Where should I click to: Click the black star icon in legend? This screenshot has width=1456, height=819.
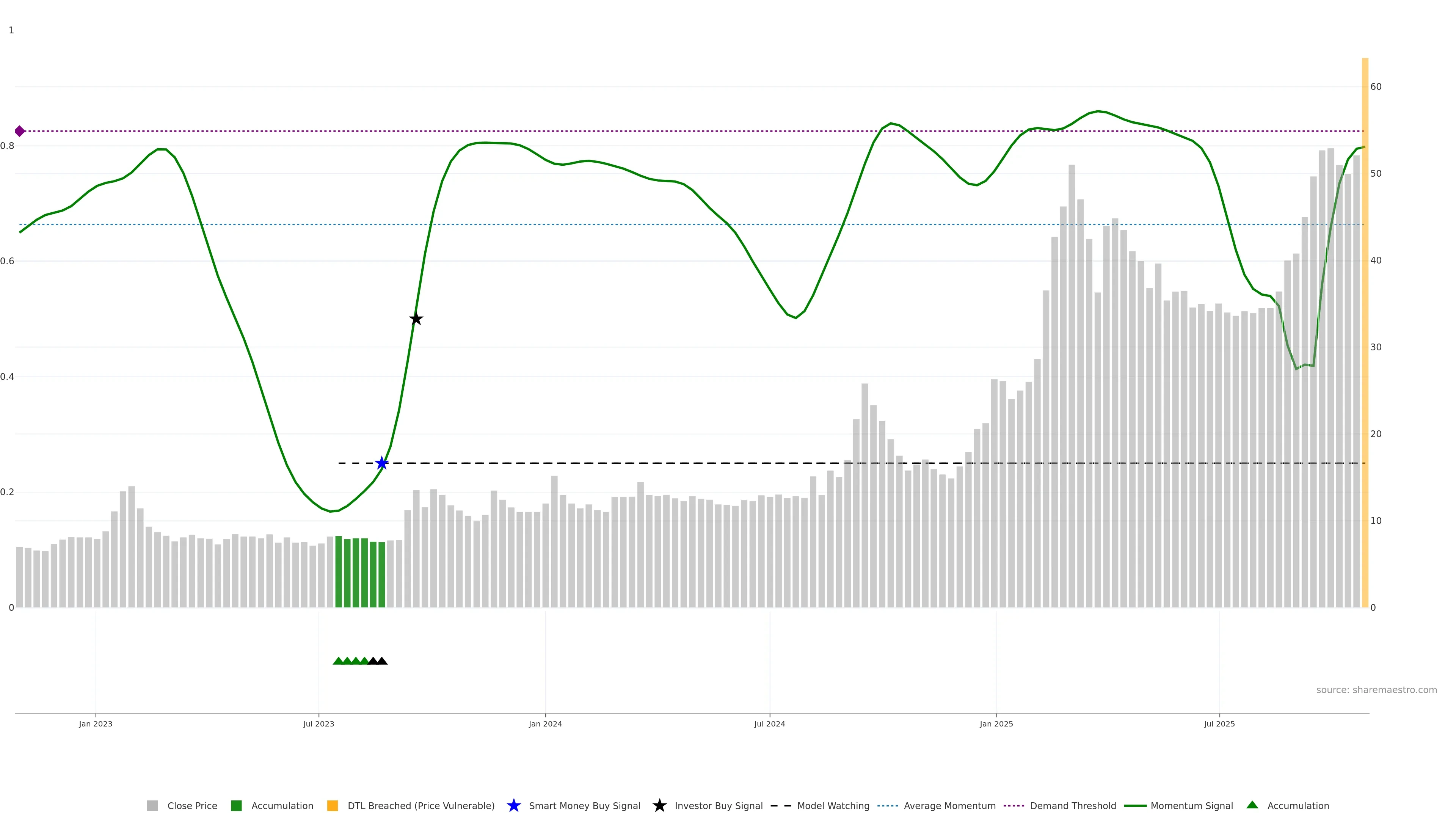pyautogui.click(x=659, y=805)
